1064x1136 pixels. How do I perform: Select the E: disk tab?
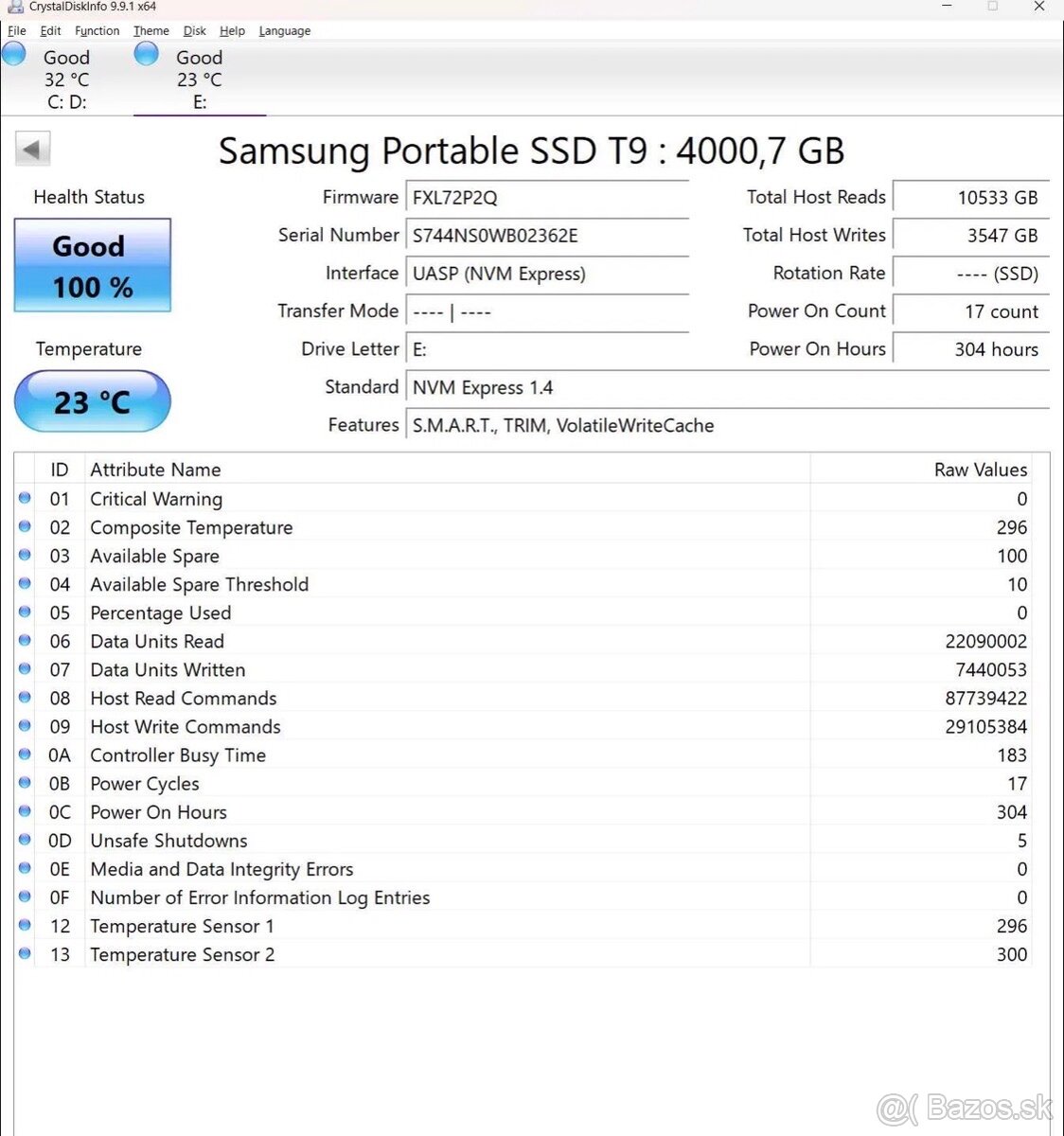(199, 80)
